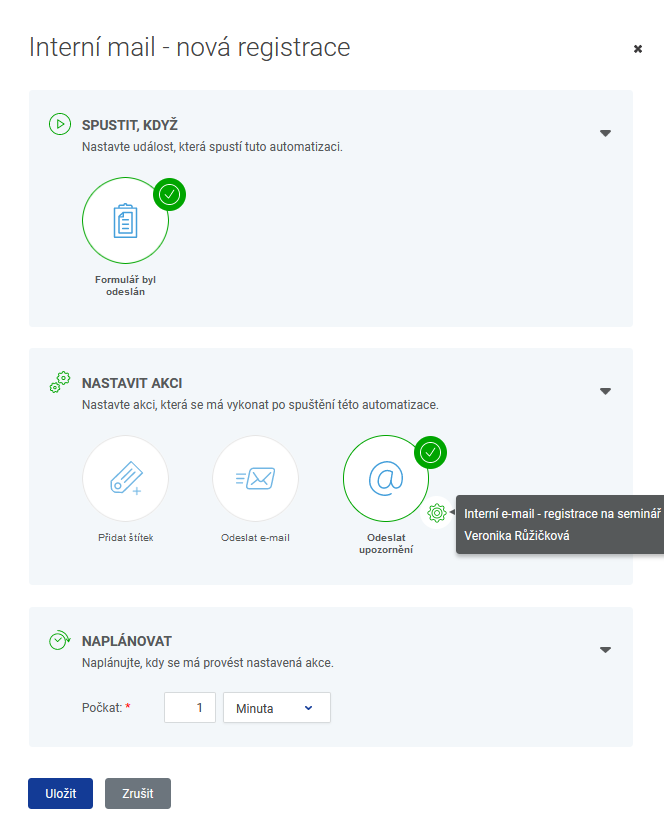Select the 'Formulář byl odeslán' trigger icon

click(126, 220)
